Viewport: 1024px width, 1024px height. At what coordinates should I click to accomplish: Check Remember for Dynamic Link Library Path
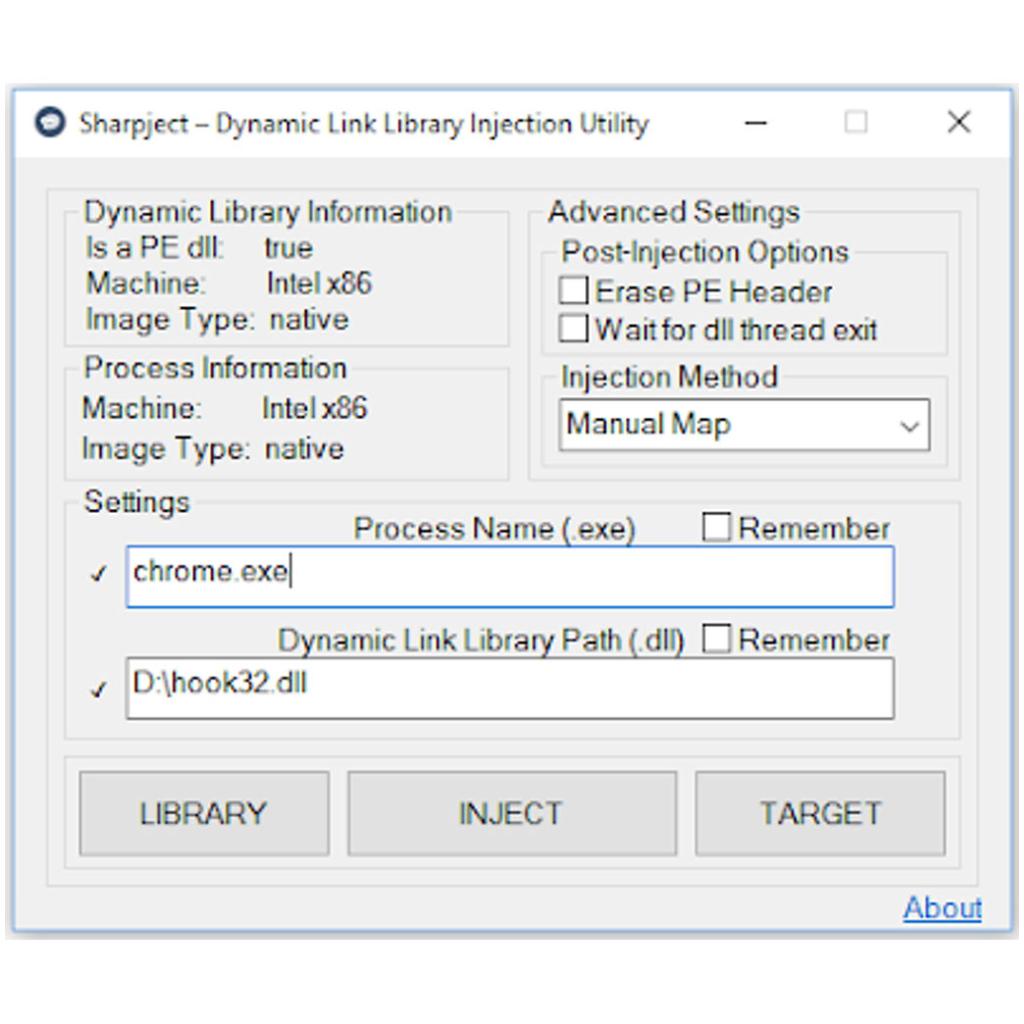point(716,639)
